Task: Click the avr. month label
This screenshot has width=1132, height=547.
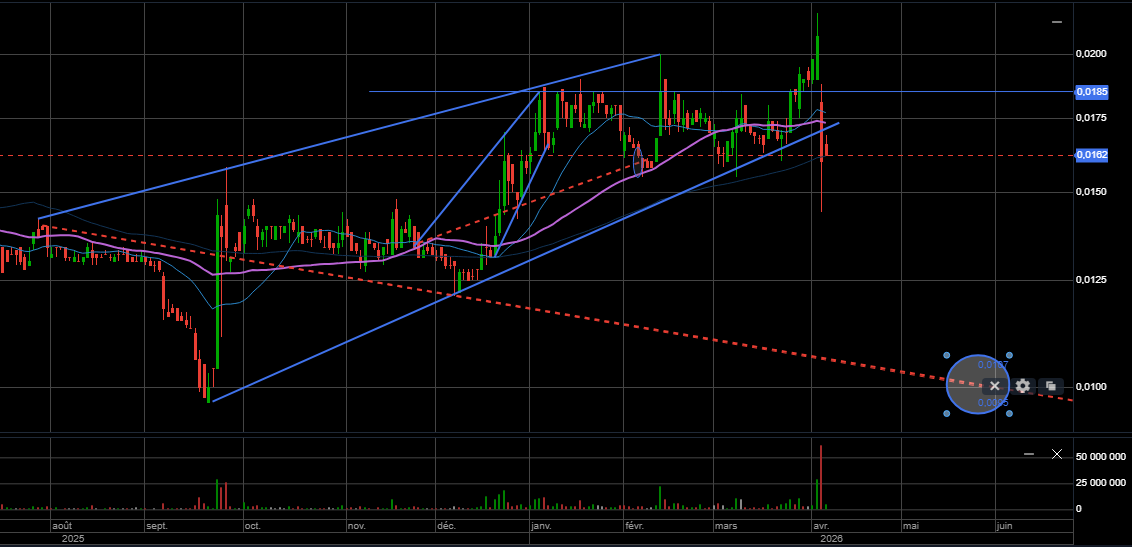Action: [x=822, y=526]
